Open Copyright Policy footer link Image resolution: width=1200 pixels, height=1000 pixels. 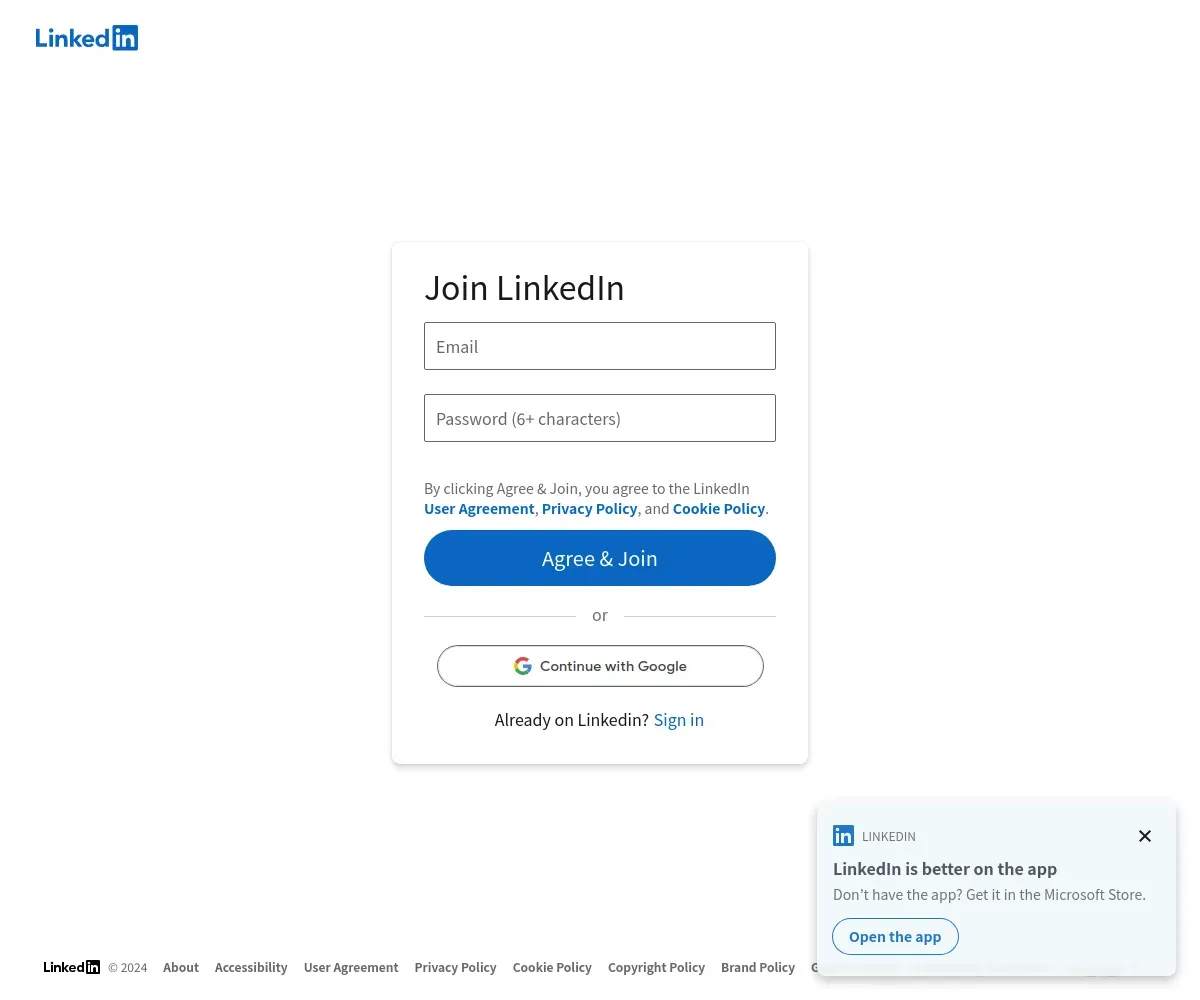click(656, 967)
